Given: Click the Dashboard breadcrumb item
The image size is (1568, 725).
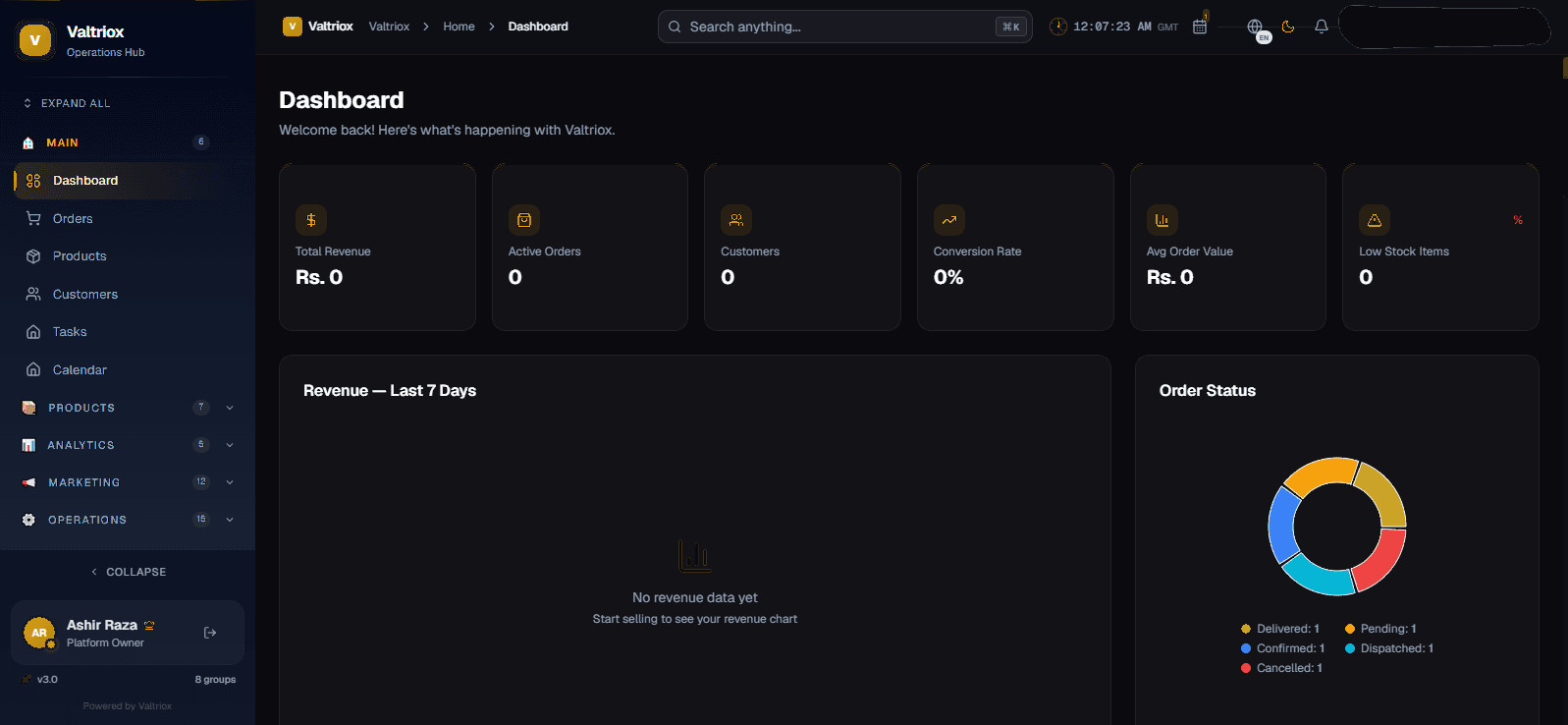Looking at the screenshot, I should coord(538,27).
